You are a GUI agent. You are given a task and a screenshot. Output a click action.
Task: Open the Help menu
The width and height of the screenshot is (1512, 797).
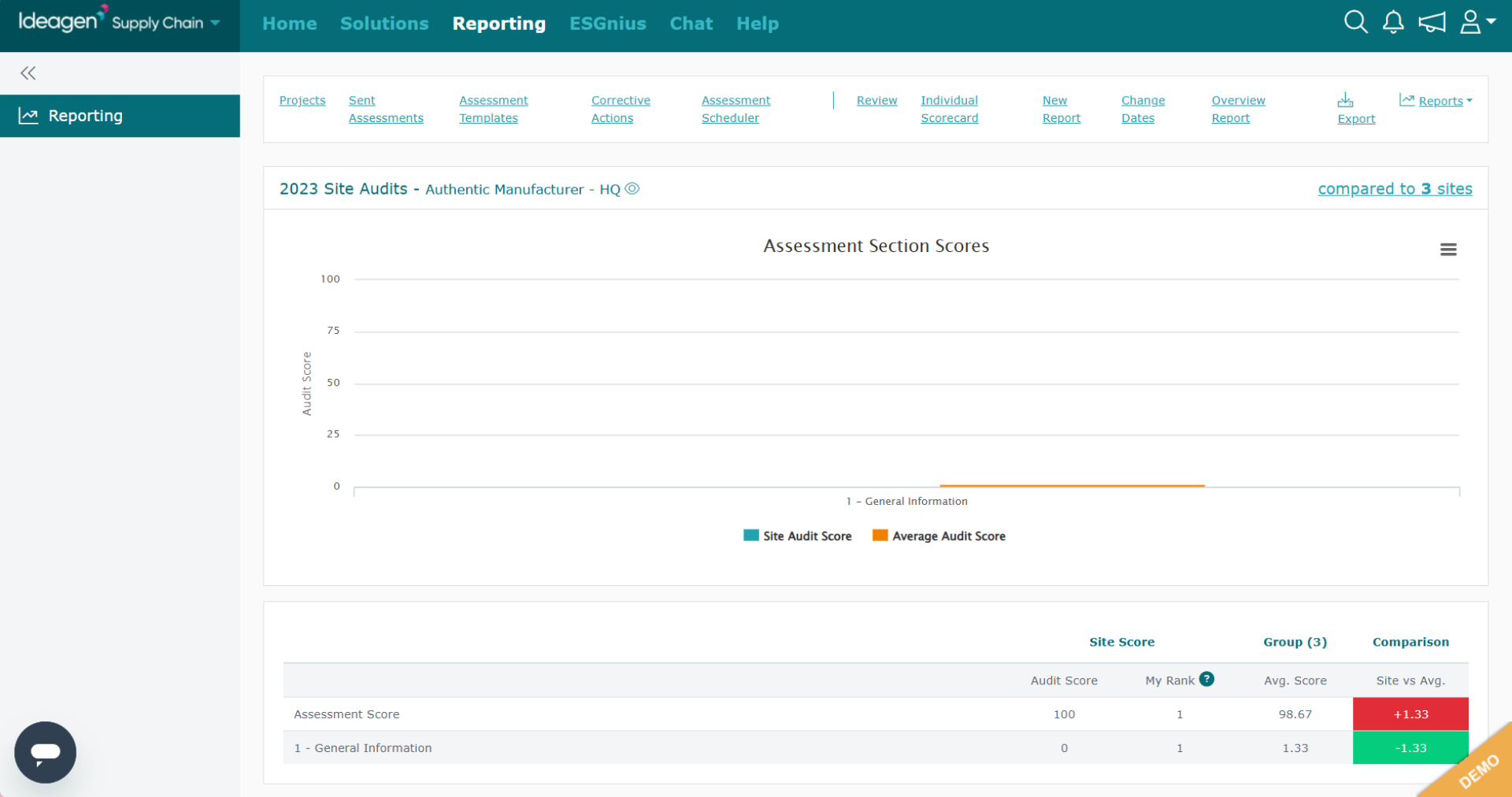[x=758, y=24]
